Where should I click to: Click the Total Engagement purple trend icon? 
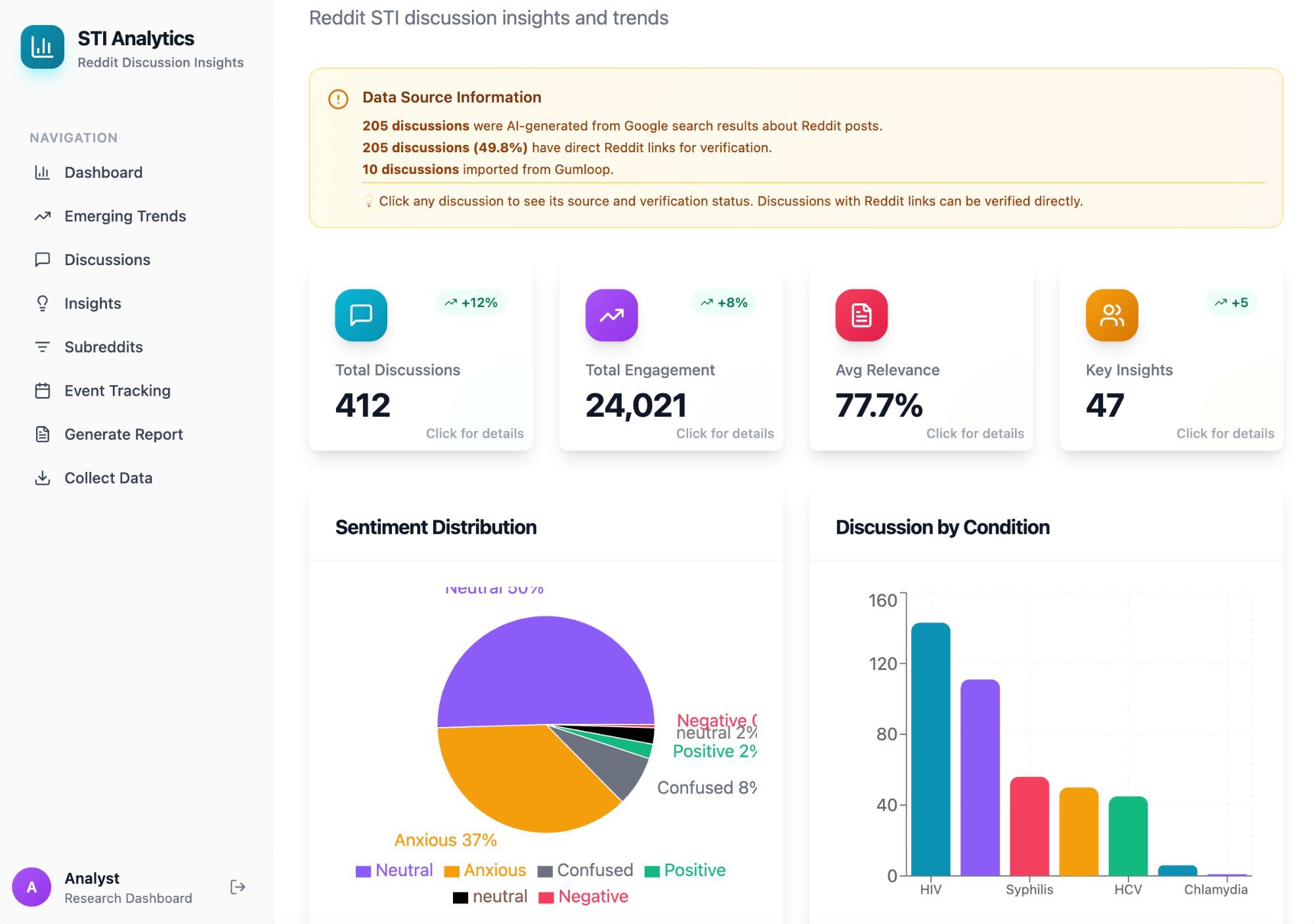click(x=610, y=315)
